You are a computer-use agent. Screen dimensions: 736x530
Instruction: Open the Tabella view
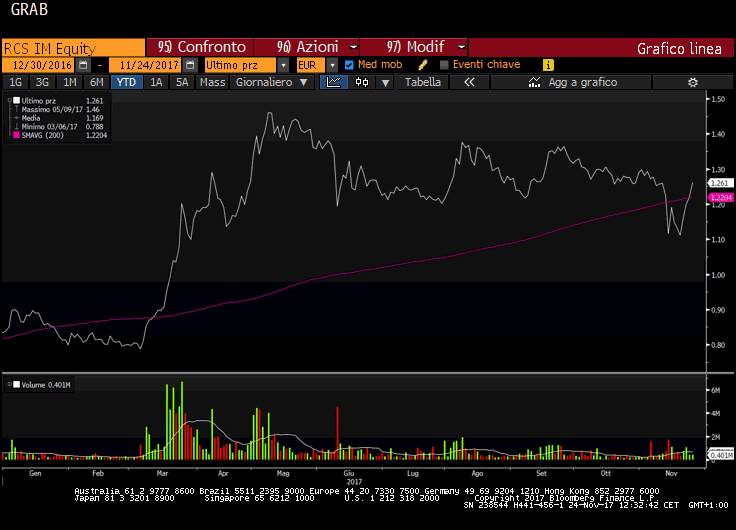click(422, 82)
